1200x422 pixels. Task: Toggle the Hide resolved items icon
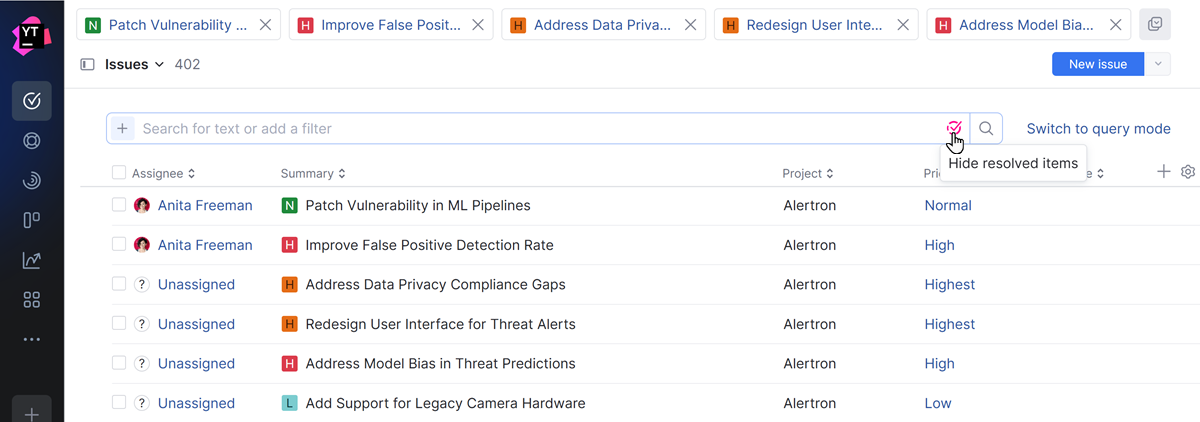pos(954,128)
